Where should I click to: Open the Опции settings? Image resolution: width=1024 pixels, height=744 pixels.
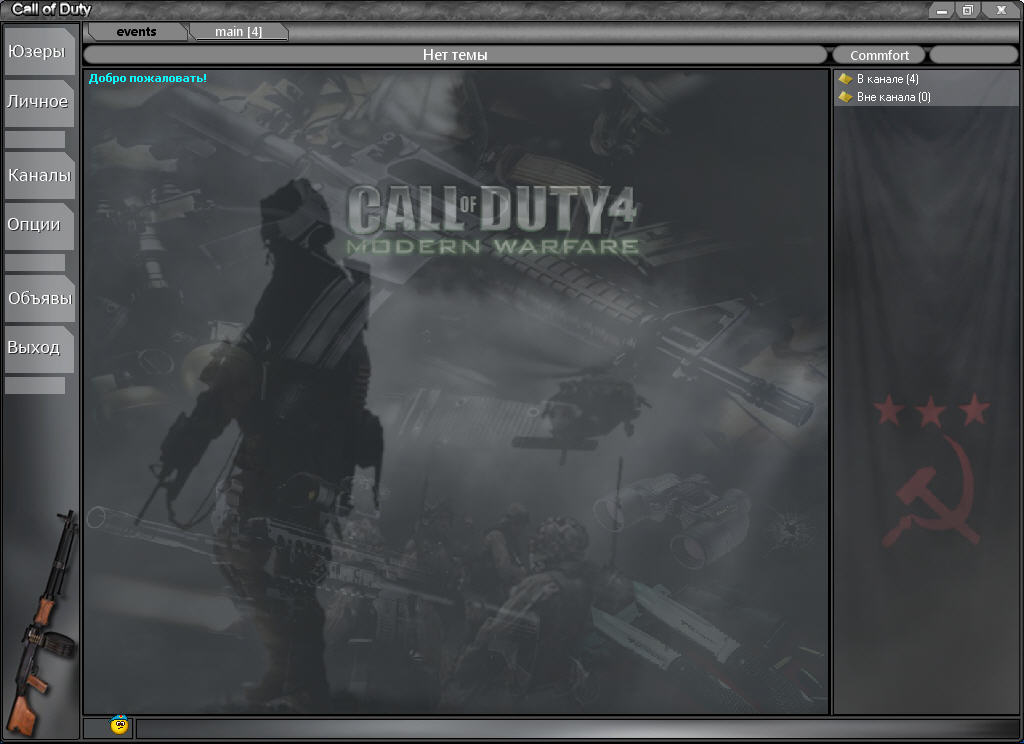click(x=39, y=225)
